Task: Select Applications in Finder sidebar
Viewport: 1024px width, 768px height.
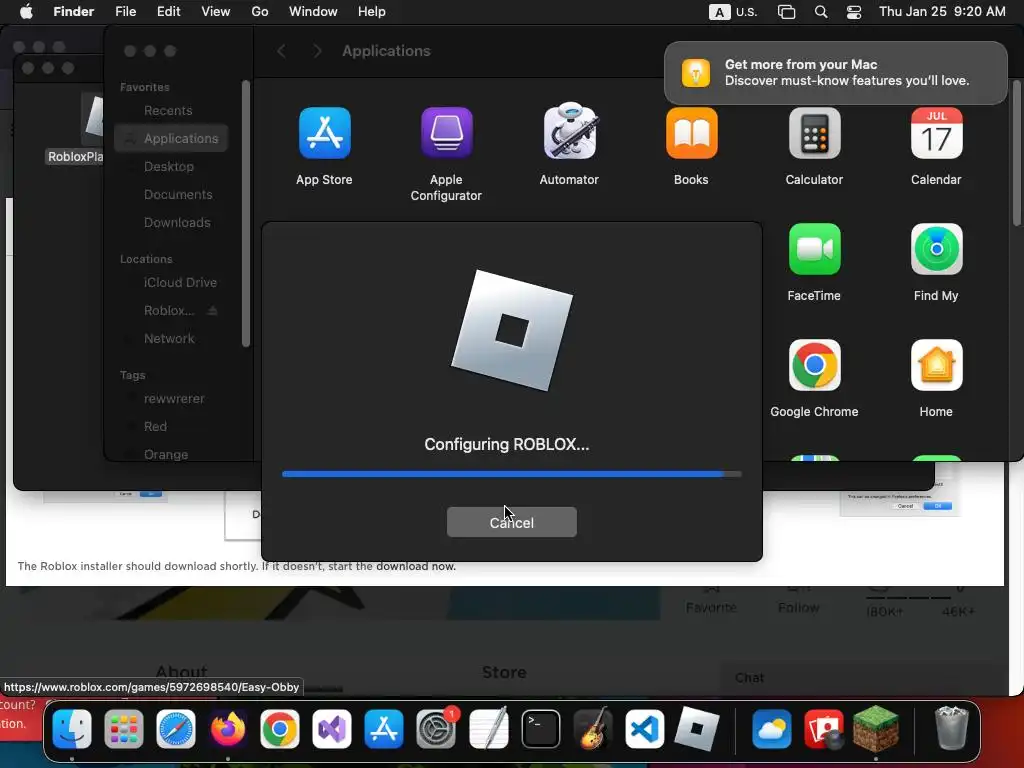Action: [x=171, y=138]
